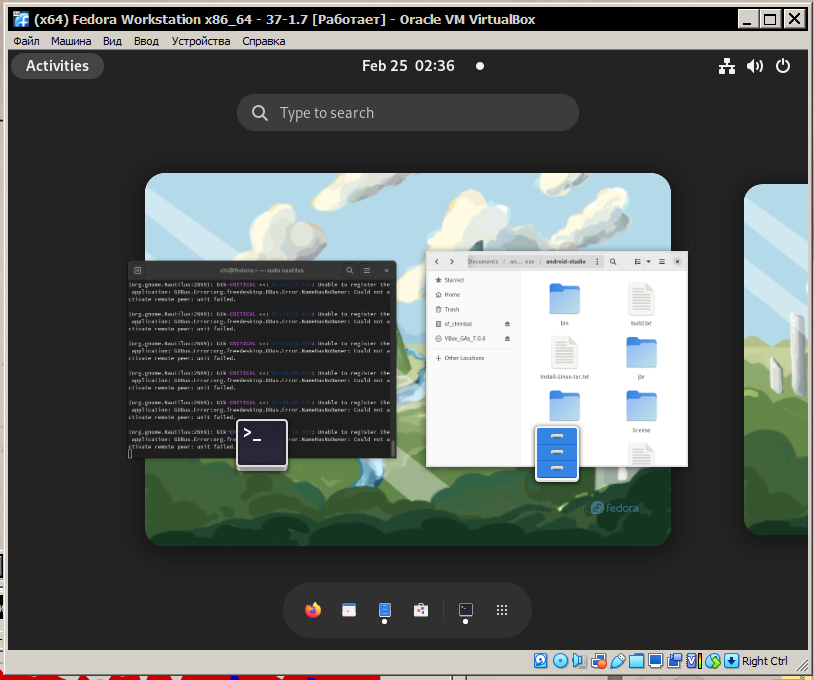The image size is (814, 680).
Task: Click new tab icon in terminal
Action: [x=138, y=270]
